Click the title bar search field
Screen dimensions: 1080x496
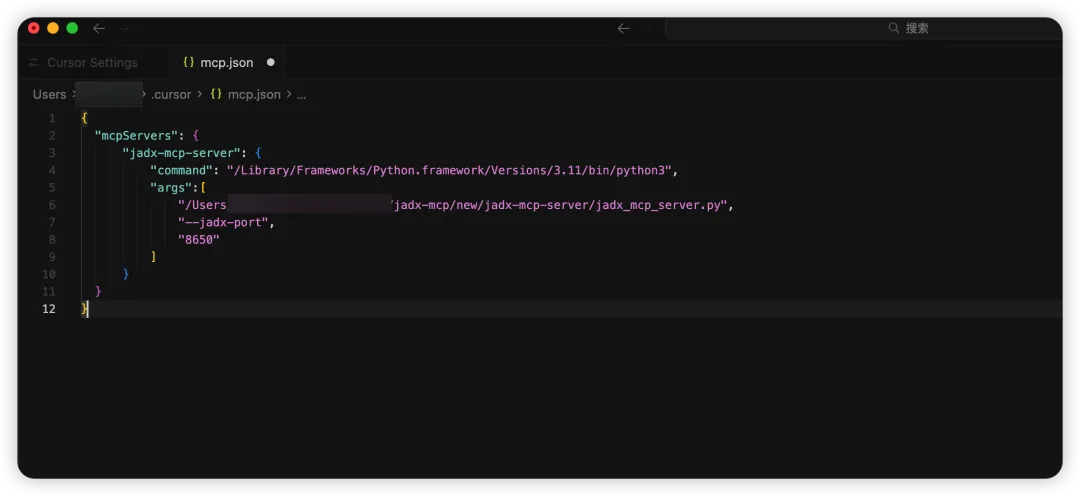pos(863,28)
